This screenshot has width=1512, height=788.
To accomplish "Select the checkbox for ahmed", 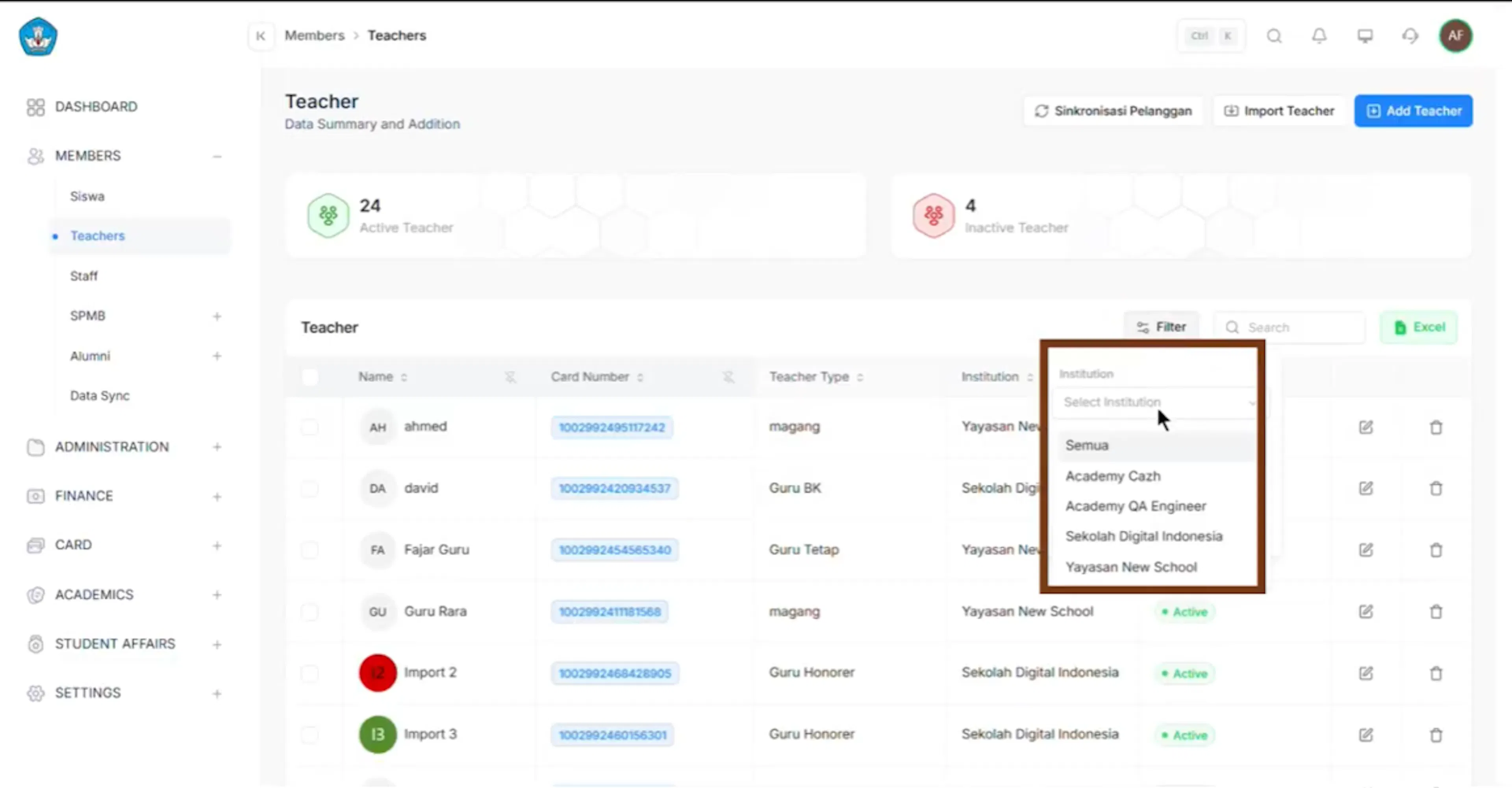I will tap(310, 427).
